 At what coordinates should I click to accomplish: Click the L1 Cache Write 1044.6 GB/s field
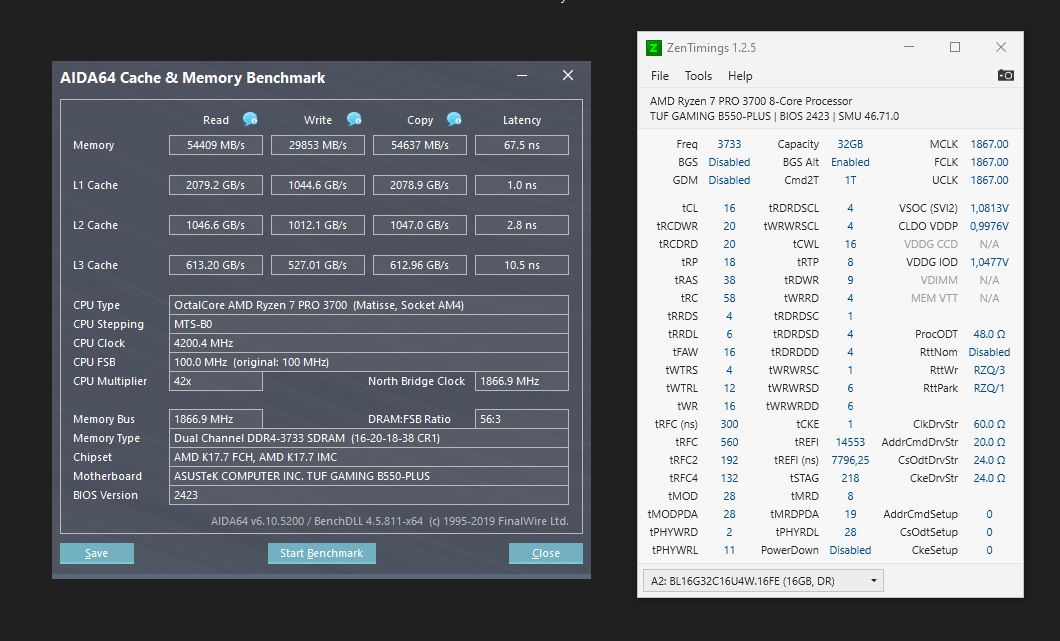tap(318, 185)
